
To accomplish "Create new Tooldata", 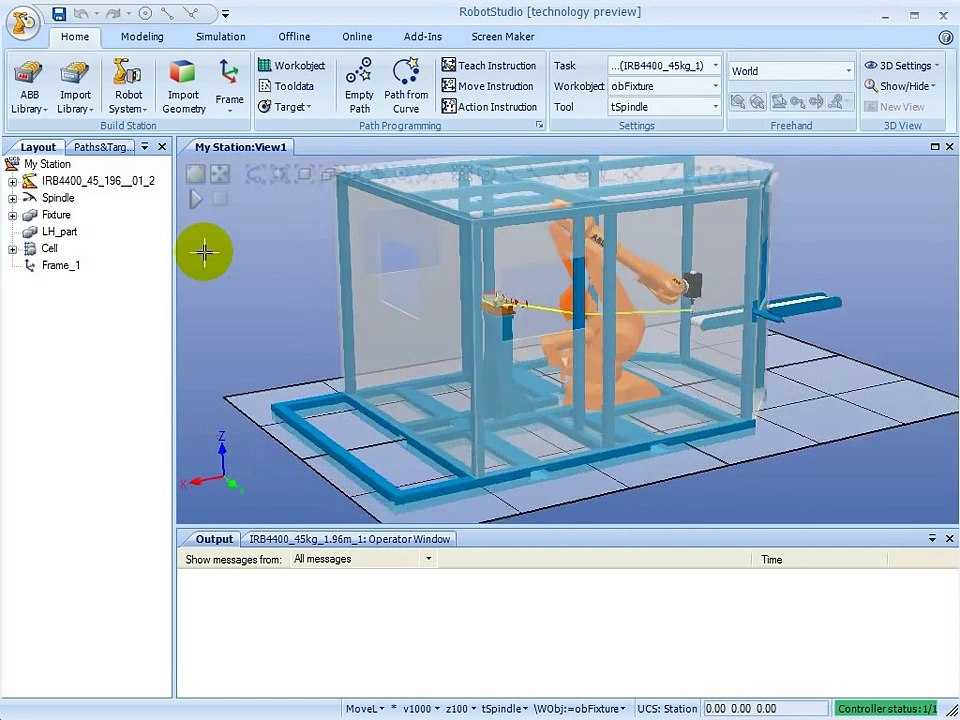I will tap(286, 86).
